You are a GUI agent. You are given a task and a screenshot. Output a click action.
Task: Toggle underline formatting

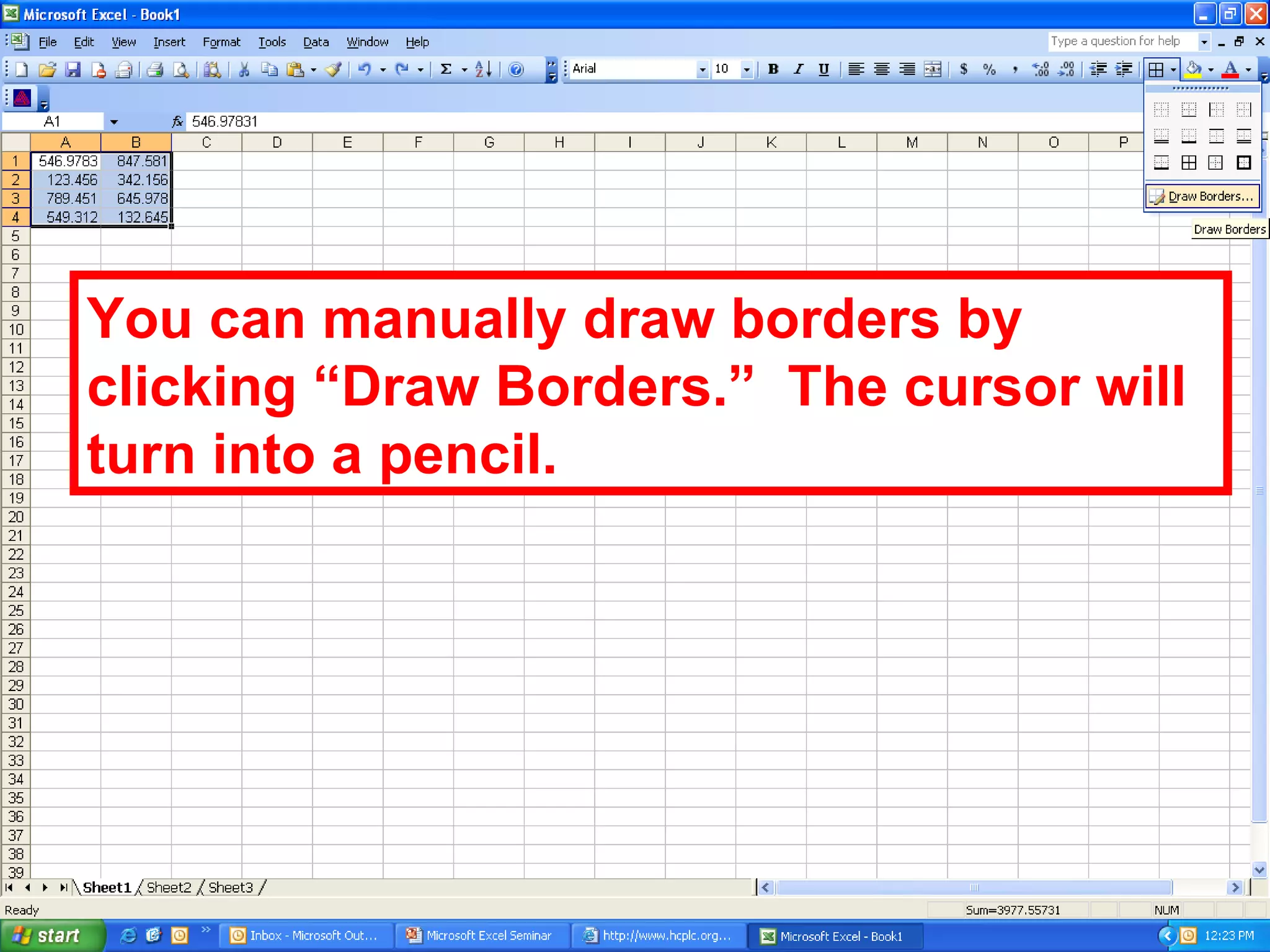(x=824, y=69)
